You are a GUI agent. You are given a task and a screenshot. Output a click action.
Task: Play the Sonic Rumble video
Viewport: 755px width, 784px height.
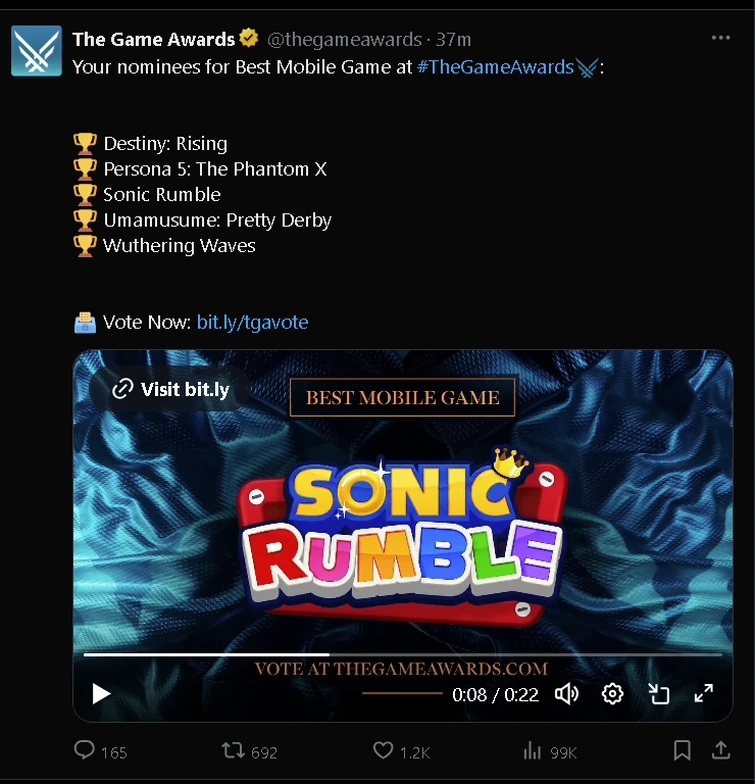click(x=101, y=693)
